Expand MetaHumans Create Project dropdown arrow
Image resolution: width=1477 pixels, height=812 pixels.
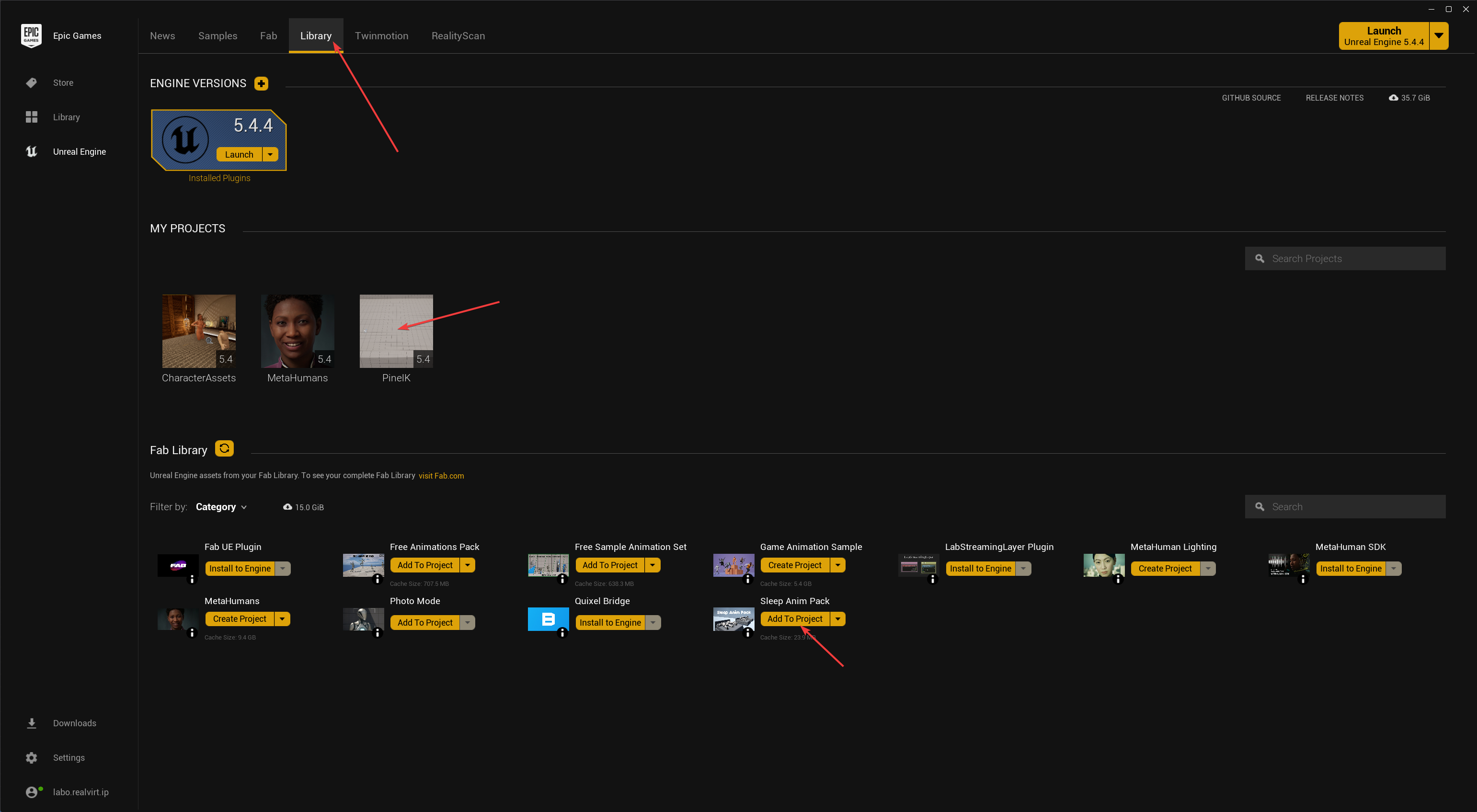(282, 619)
